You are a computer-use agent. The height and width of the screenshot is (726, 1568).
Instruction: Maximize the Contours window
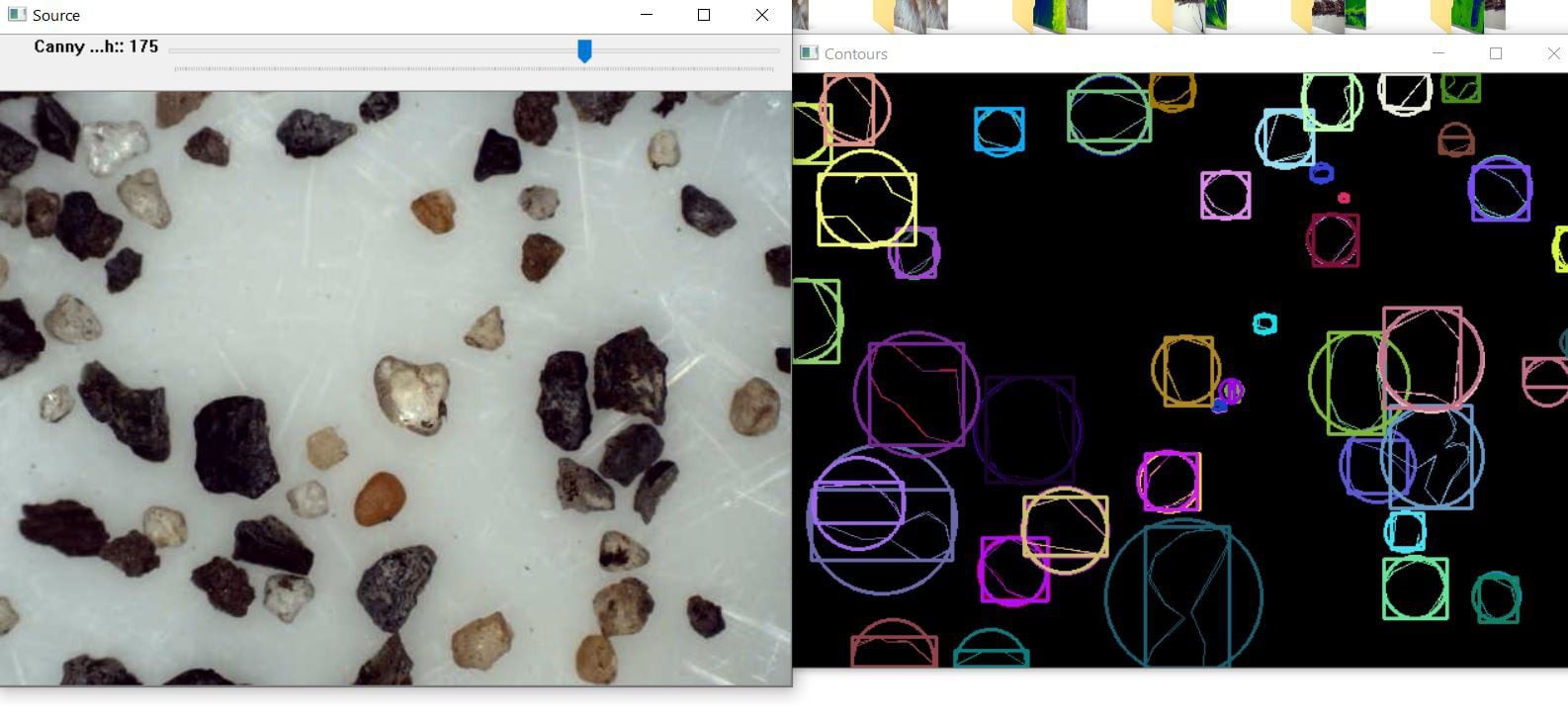(x=1496, y=53)
